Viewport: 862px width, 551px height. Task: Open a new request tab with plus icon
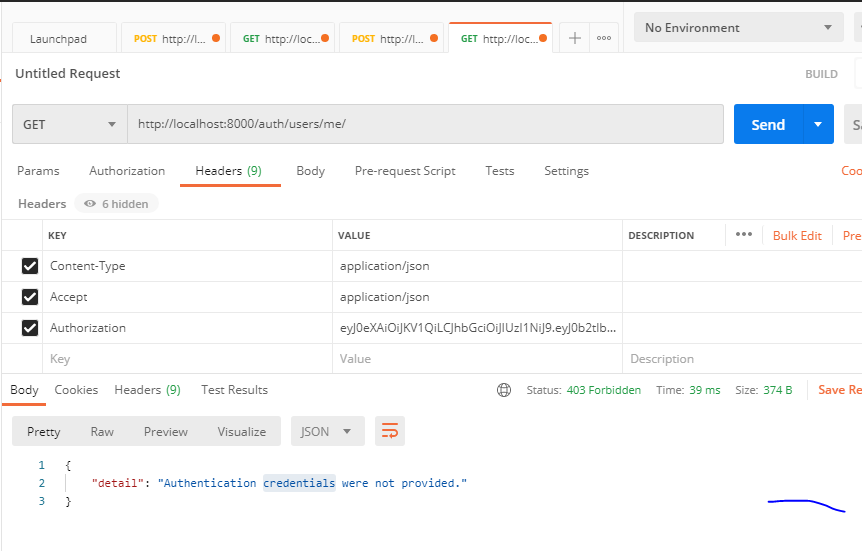pyautogui.click(x=574, y=38)
